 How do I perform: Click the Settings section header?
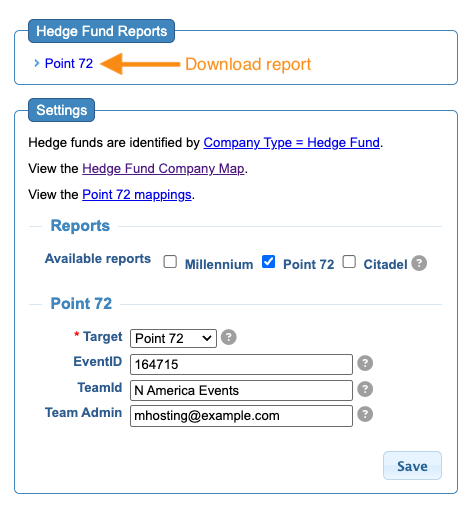tap(61, 110)
